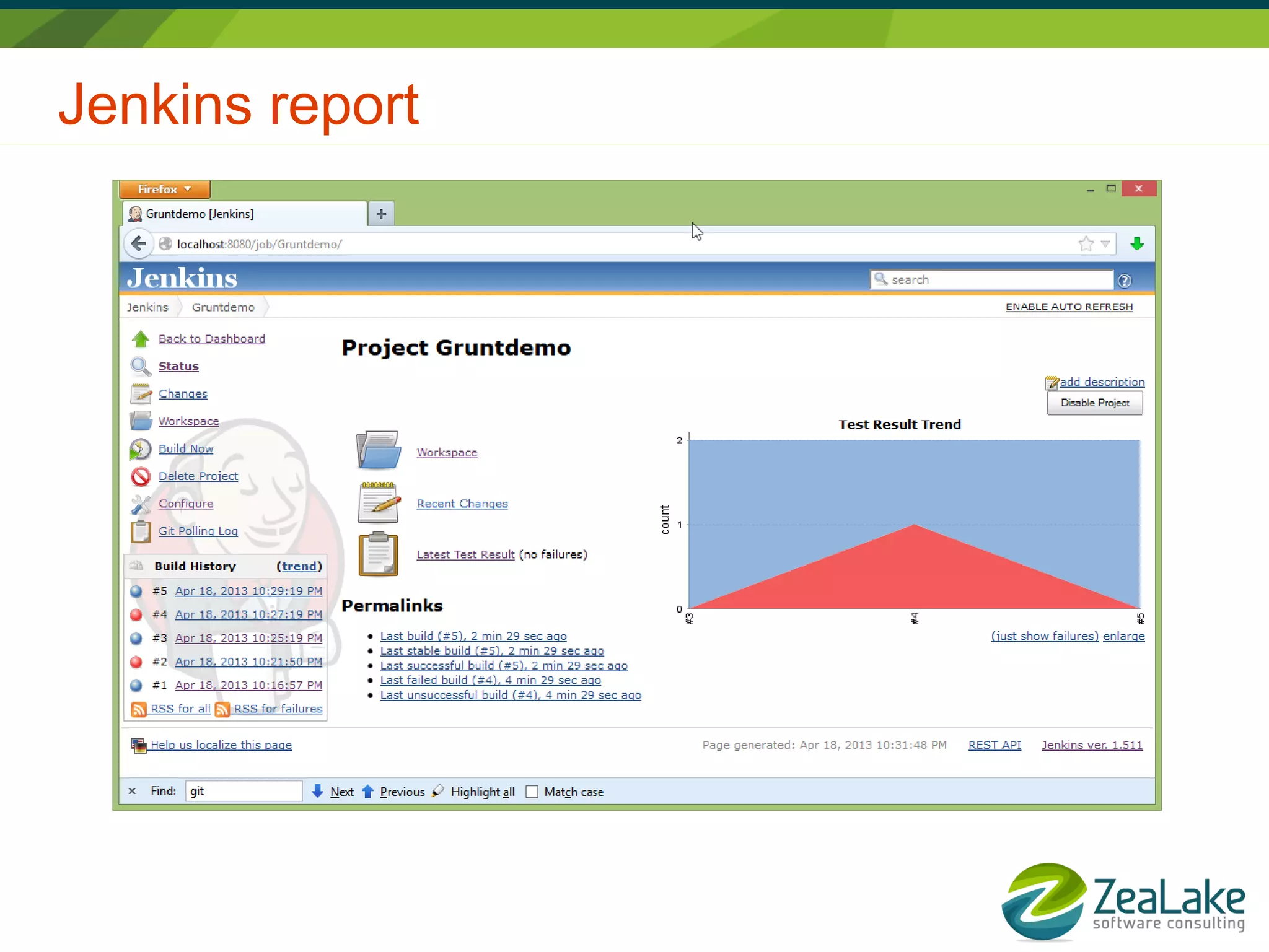Click the Configure tools icon
The height and width of the screenshot is (952, 1269).
point(141,504)
